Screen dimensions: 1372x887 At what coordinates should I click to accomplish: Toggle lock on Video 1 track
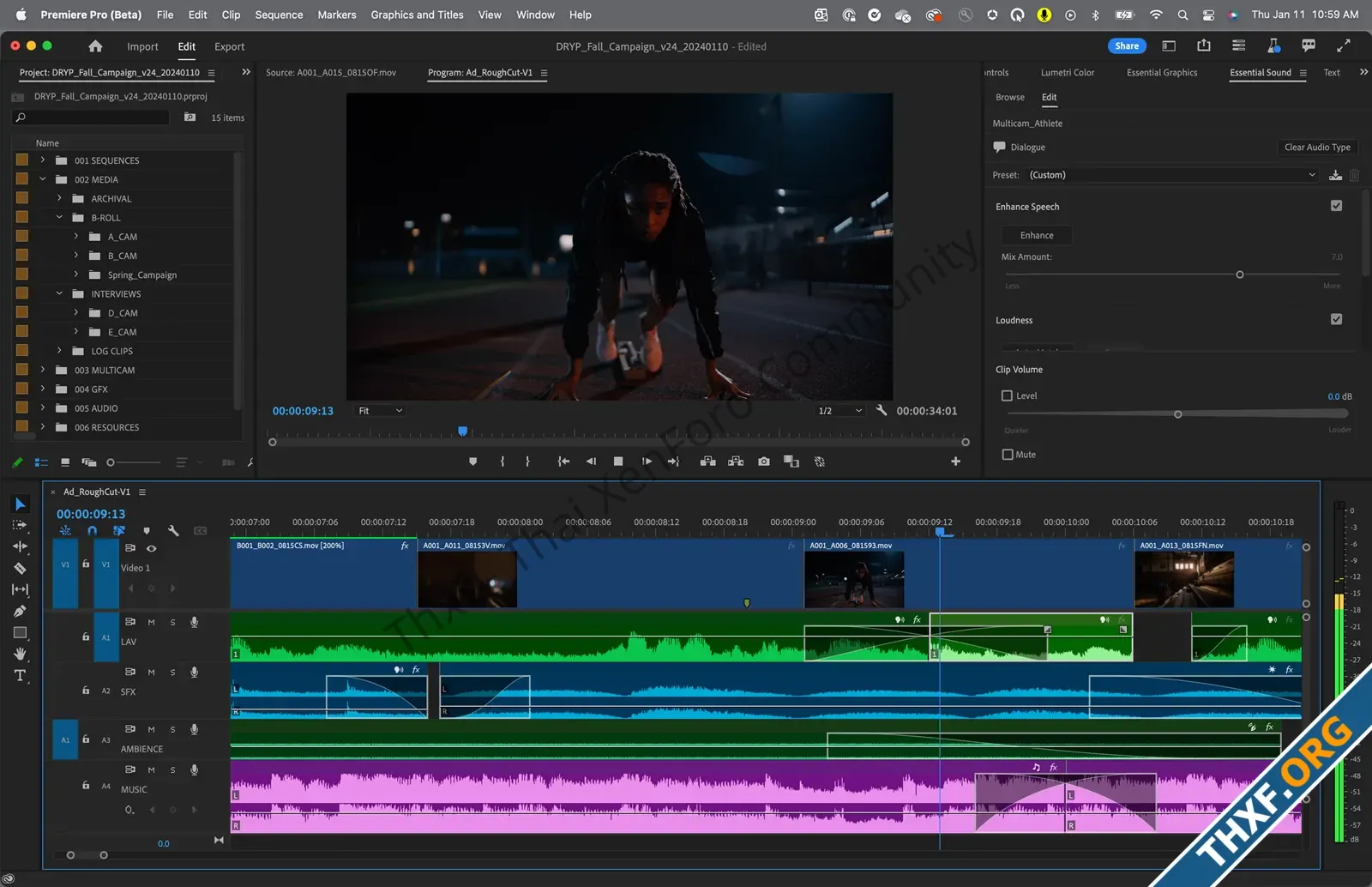[86, 564]
